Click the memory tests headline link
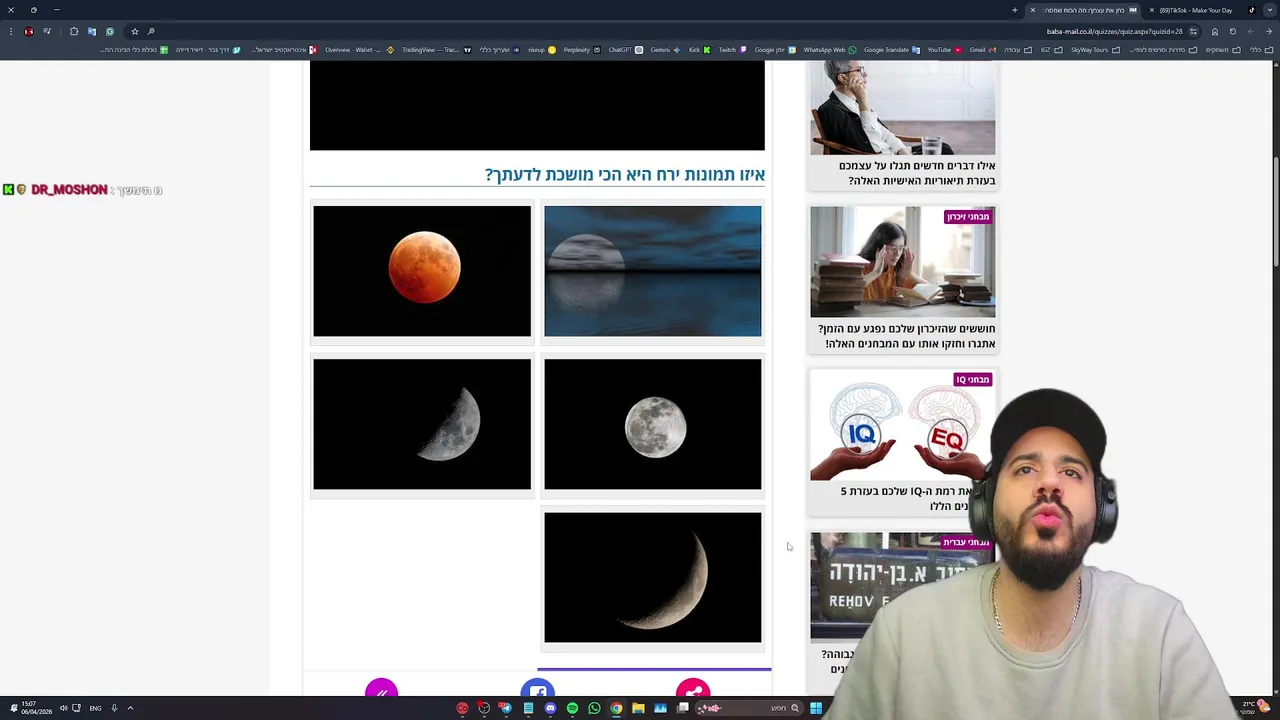 point(906,336)
